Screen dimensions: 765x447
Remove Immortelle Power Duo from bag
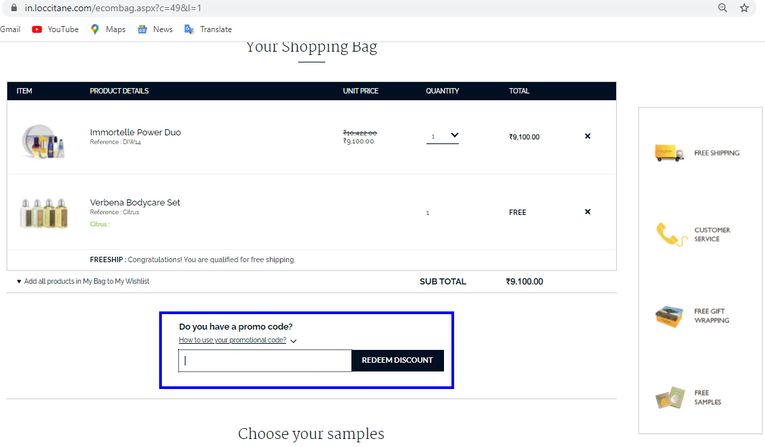click(587, 136)
